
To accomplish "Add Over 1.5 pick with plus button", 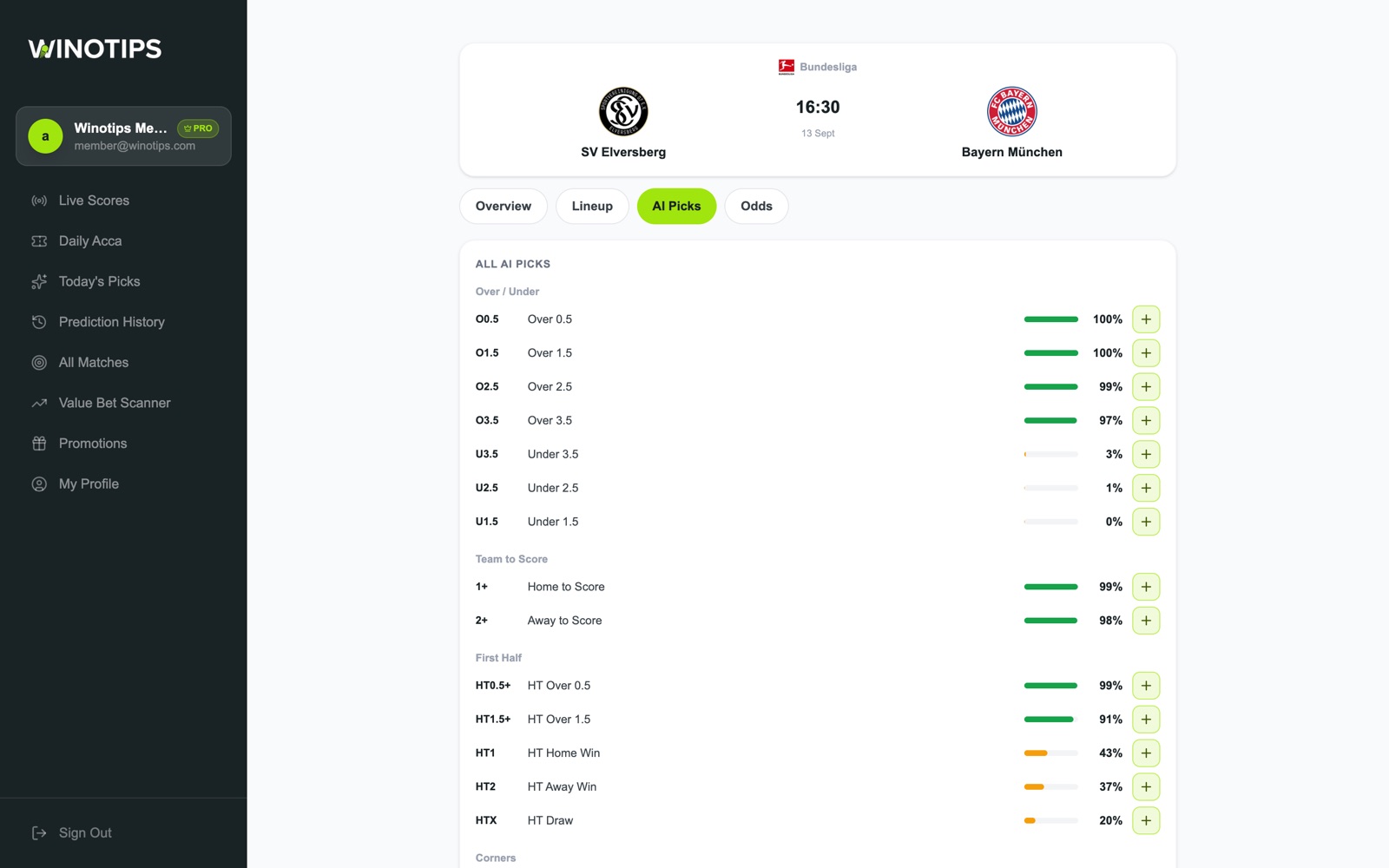I will point(1146,353).
